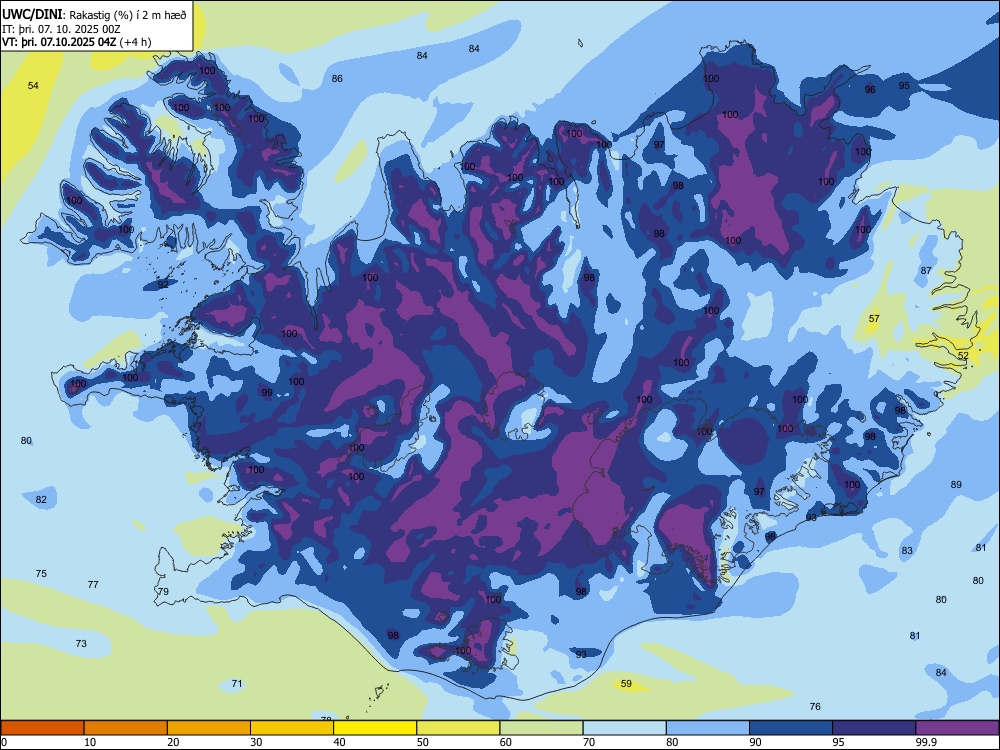Click the humidity value 73 on the map
Viewport: 1000px width, 750px height.
(x=81, y=643)
